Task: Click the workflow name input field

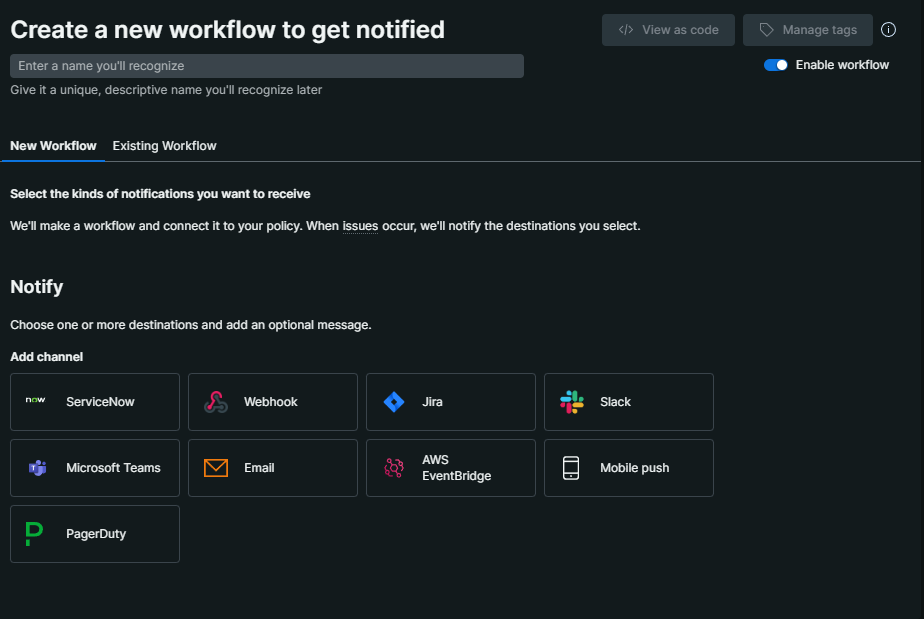Action: [x=267, y=66]
